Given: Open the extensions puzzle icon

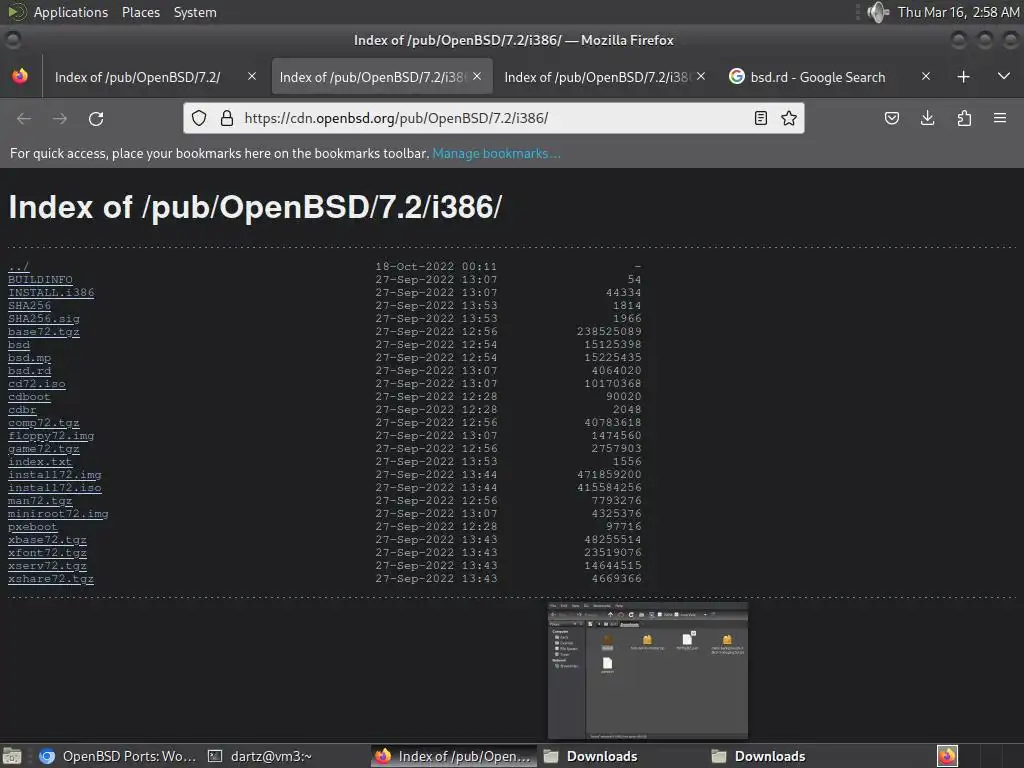Looking at the screenshot, I should [964, 118].
